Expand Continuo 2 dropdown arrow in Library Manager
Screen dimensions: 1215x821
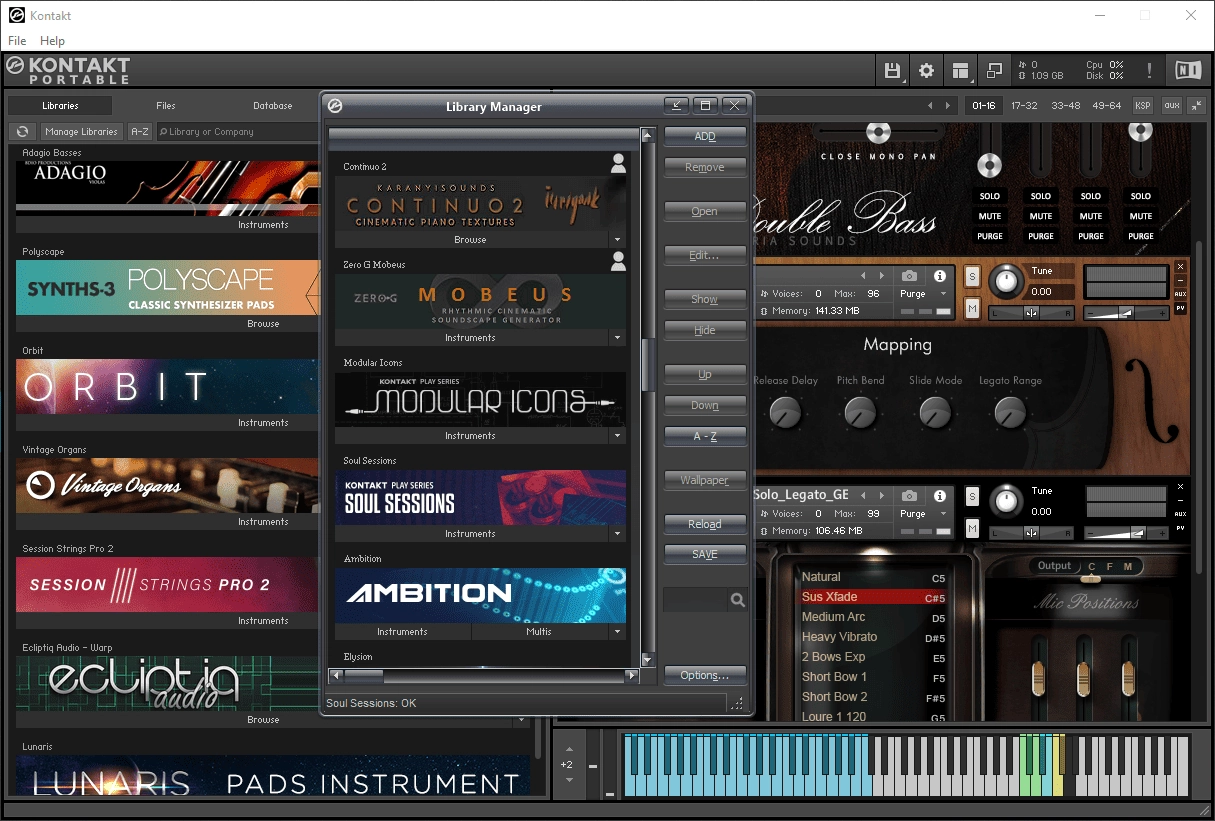click(617, 240)
